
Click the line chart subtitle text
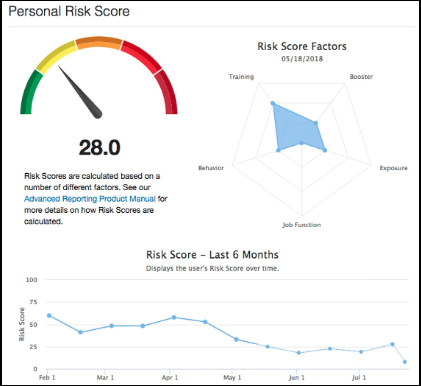coord(212,269)
